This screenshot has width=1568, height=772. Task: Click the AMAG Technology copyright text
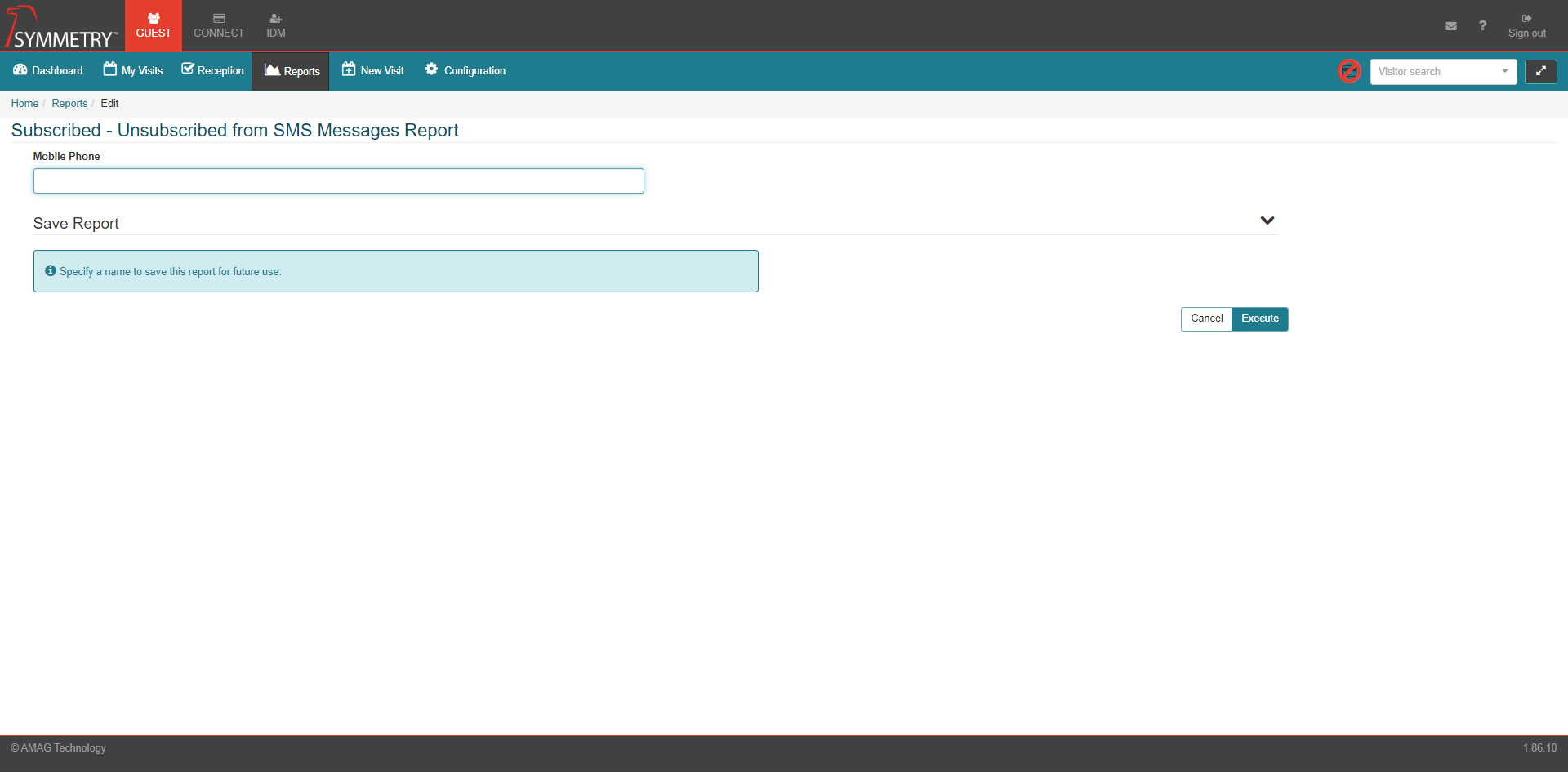(x=58, y=748)
